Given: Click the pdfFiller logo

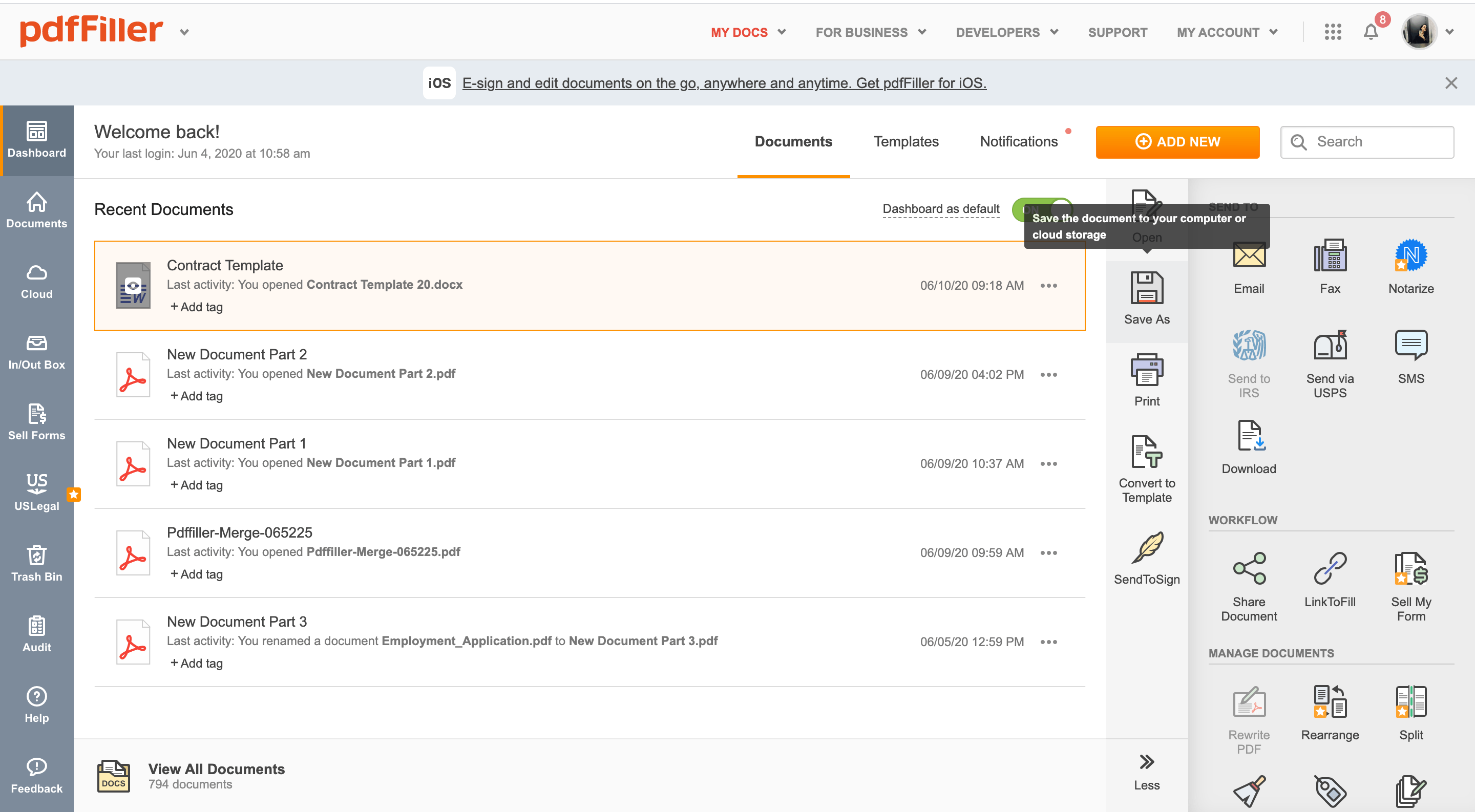Looking at the screenshot, I should (x=91, y=31).
